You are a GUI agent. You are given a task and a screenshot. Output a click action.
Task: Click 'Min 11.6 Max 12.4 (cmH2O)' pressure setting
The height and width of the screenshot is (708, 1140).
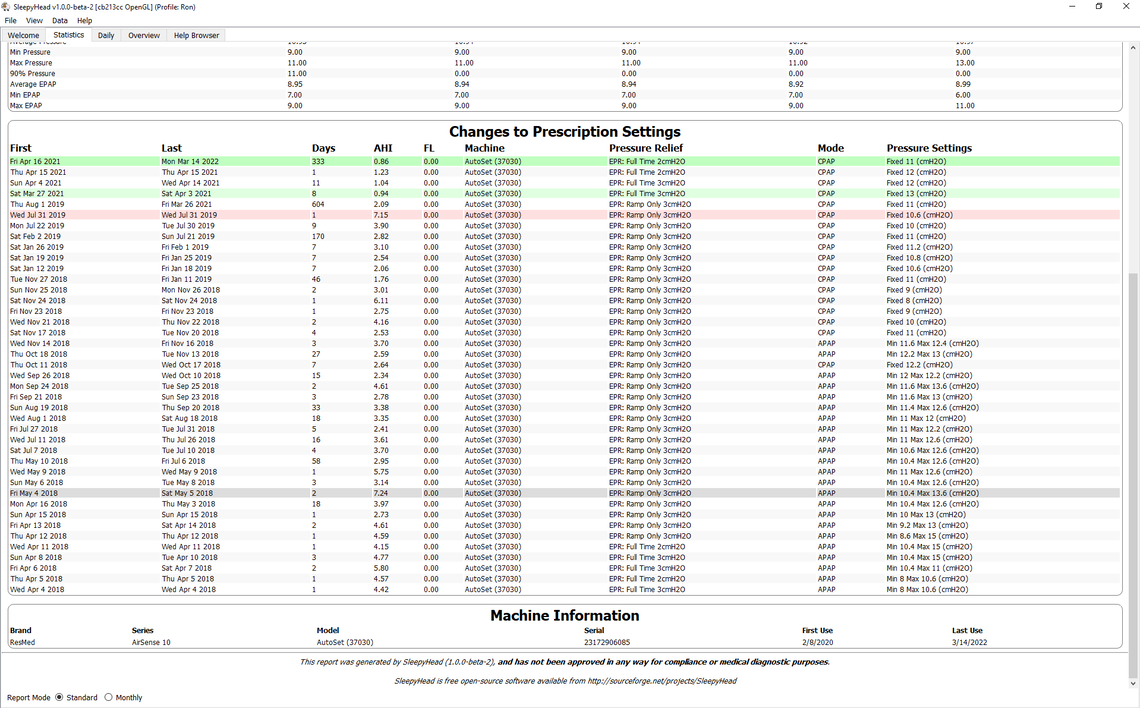point(933,343)
